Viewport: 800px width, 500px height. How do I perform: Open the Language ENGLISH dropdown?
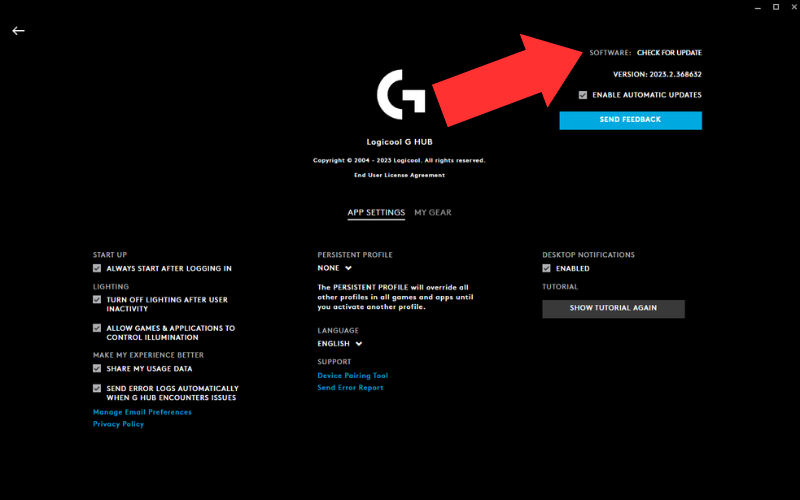pos(340,343)
